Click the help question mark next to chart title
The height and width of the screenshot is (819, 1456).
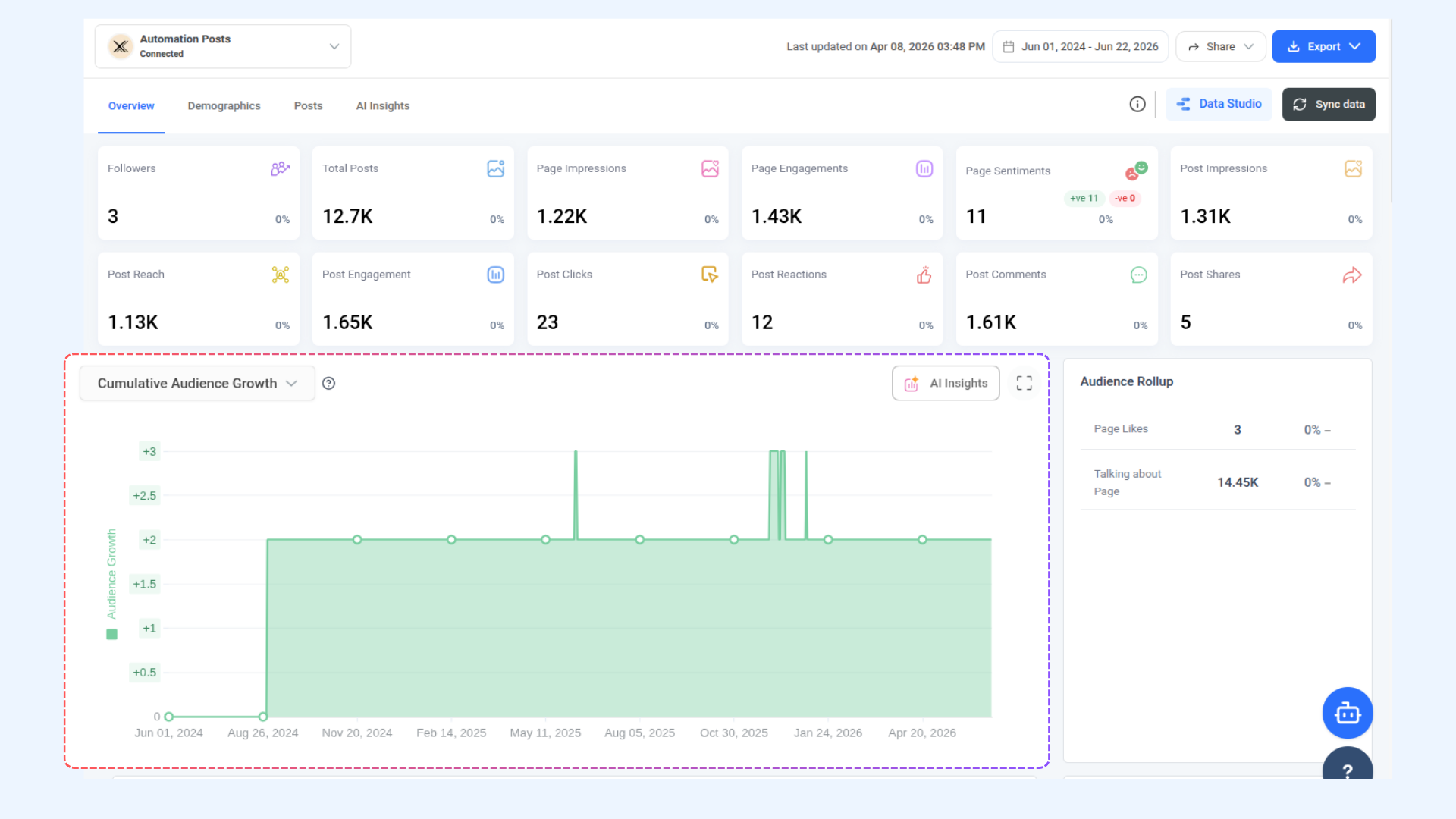point(328,384)
